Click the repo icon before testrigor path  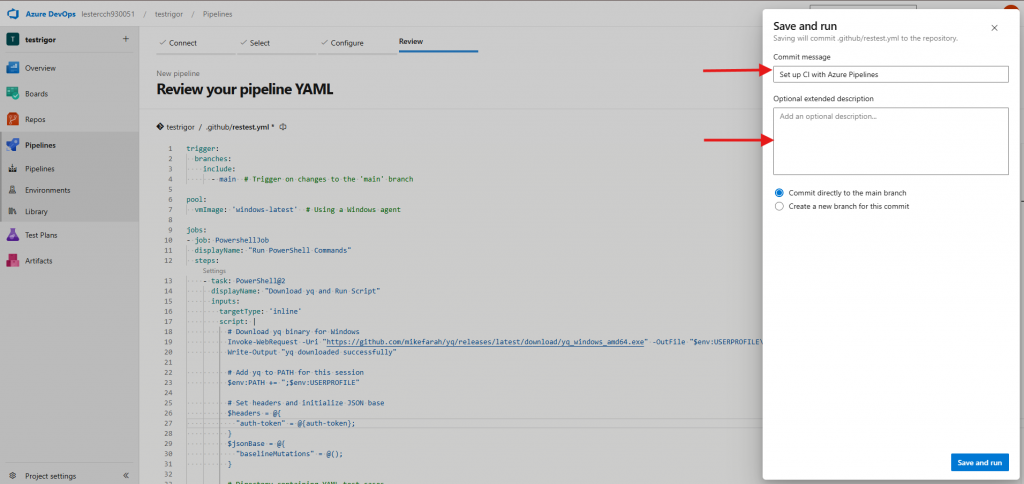[160, 127]
